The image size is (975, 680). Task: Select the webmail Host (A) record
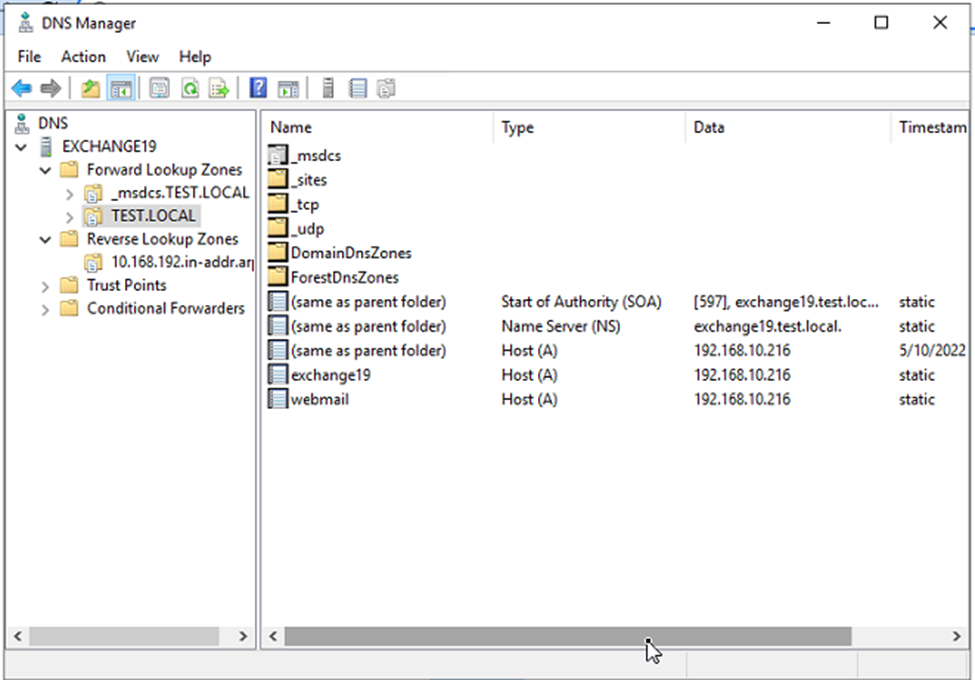(319, 399)
